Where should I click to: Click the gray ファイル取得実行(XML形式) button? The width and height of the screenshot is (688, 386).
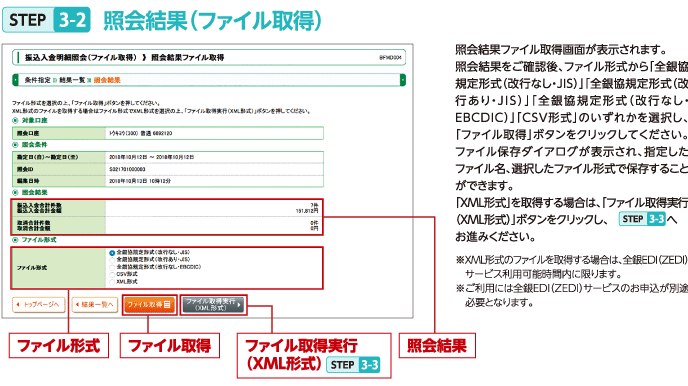(213, 304)
